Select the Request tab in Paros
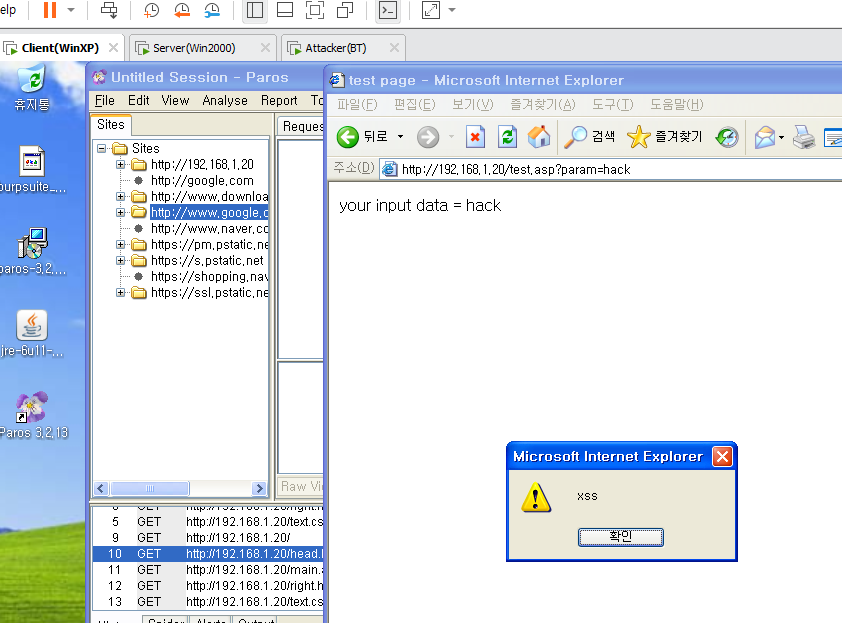This screenshot has width=842, height=623. 301,127
